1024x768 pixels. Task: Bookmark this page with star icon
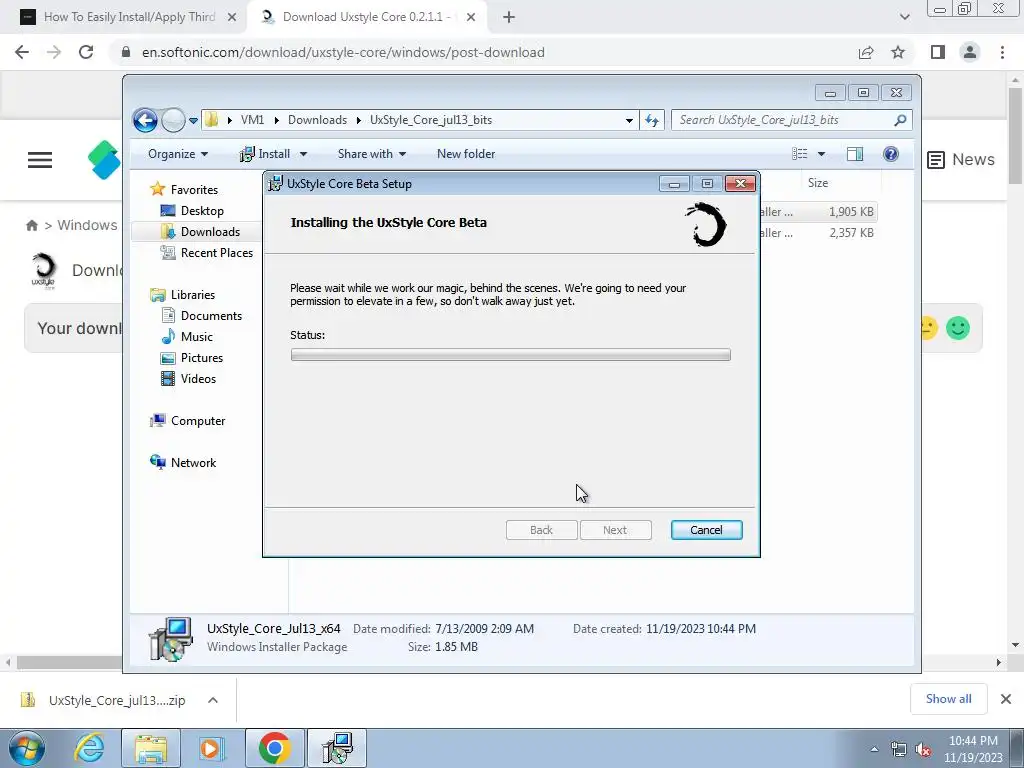(x=898, y=52)
